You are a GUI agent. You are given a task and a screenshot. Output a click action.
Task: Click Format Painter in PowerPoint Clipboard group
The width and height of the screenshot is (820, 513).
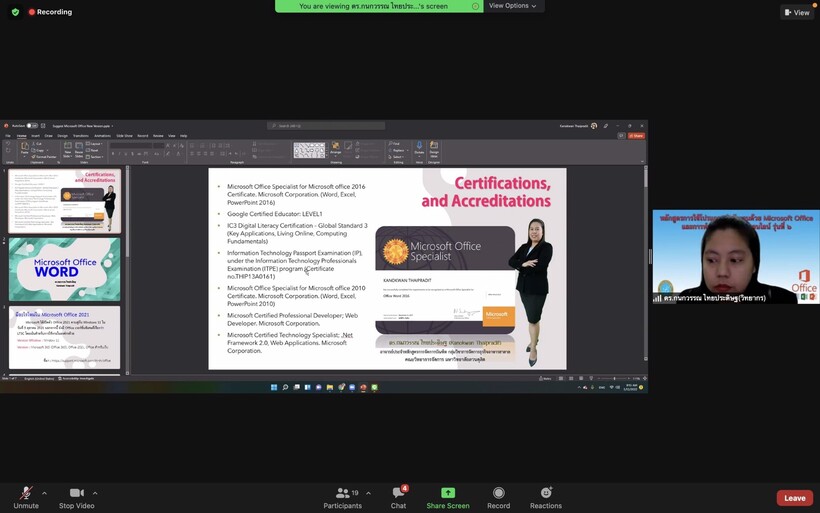click(x=44, y=157)
